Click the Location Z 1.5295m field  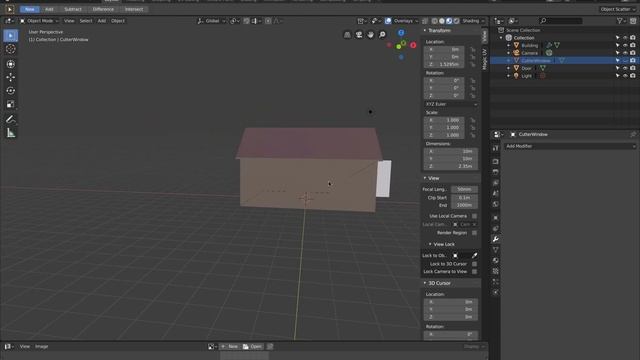click(x=444, y=64)
